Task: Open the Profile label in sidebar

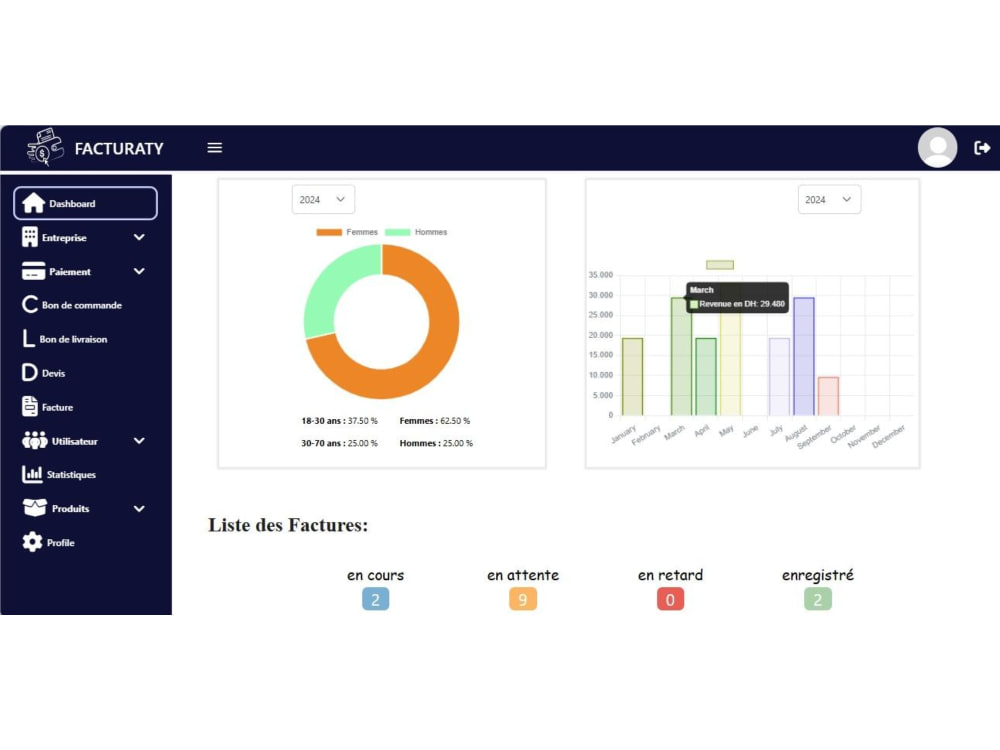Action: (61, 543)
